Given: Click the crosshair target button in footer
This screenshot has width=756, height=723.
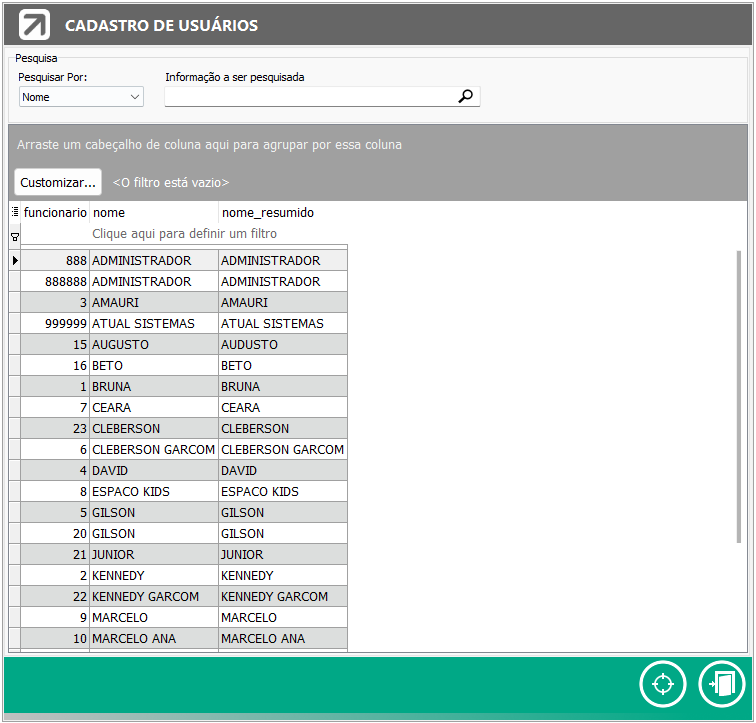Looking at the screenshot, I should point(662,683).
